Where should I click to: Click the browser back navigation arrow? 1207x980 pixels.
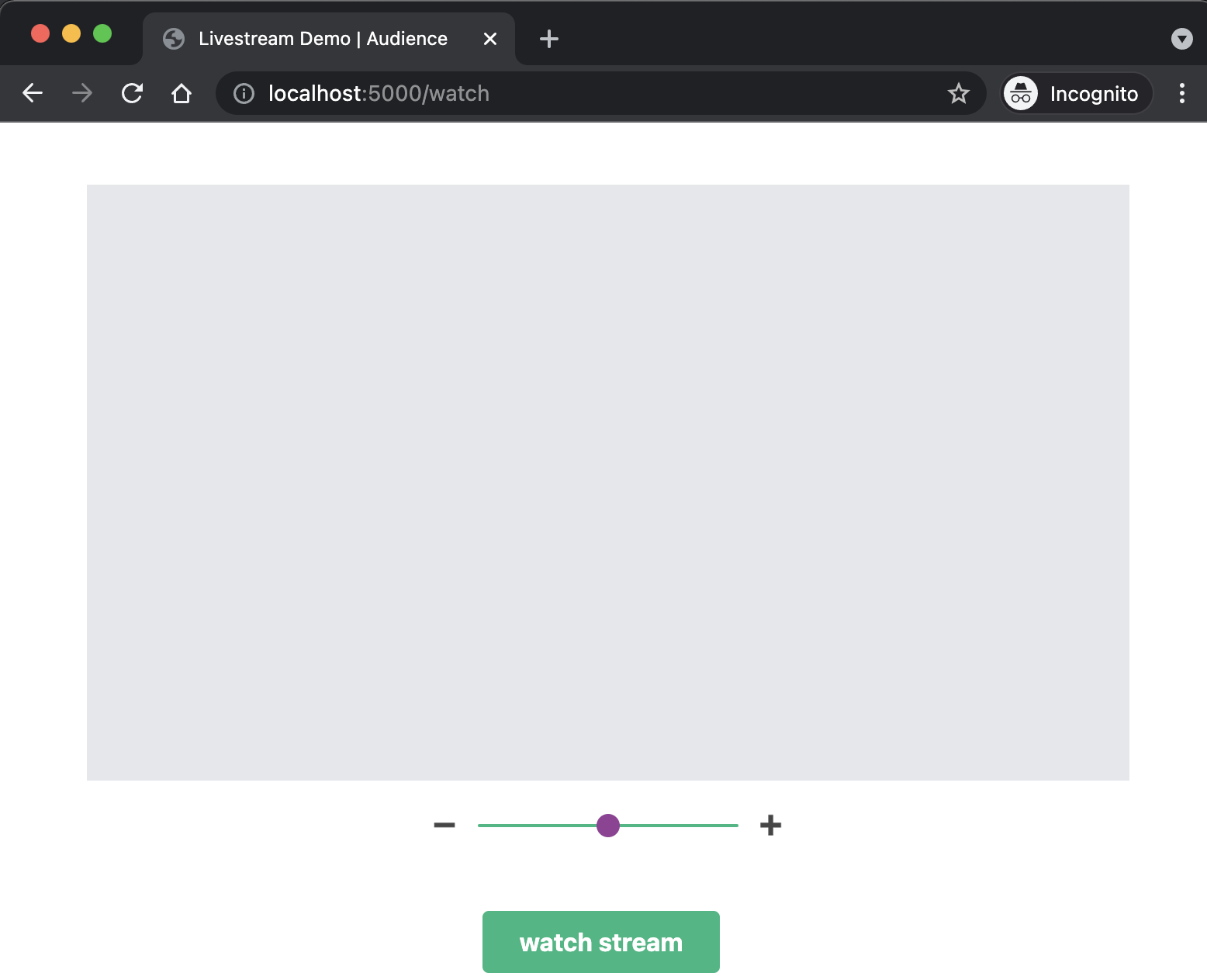click(x=32, y=93)
